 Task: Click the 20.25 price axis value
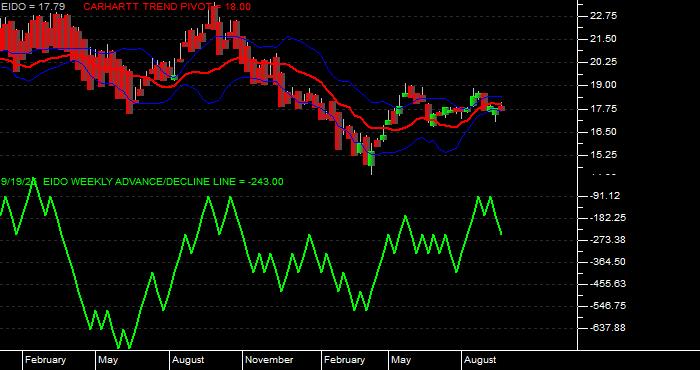[603, 62]
